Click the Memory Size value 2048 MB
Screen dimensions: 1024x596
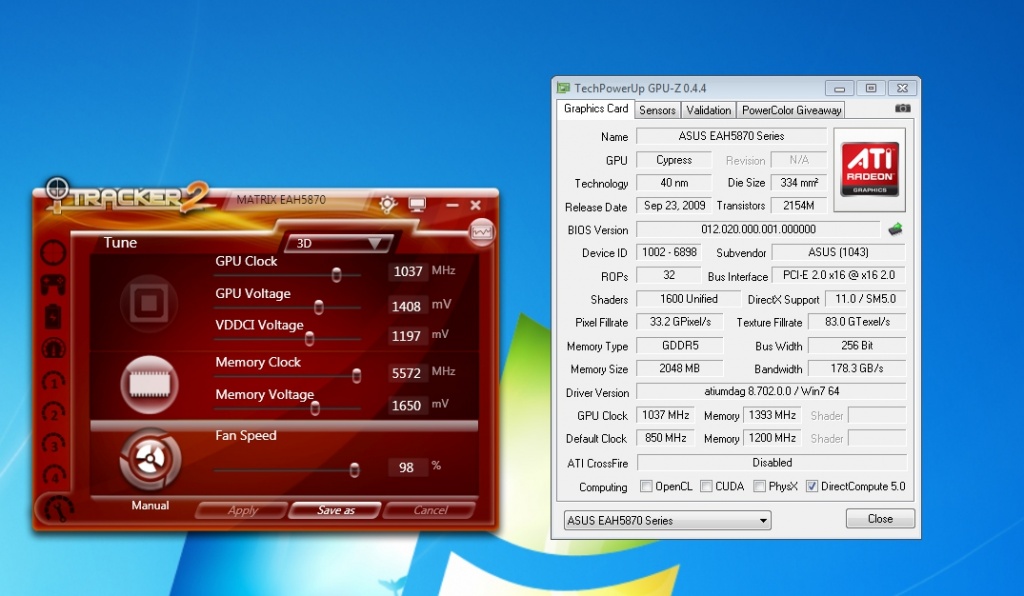tap(680, 368)
